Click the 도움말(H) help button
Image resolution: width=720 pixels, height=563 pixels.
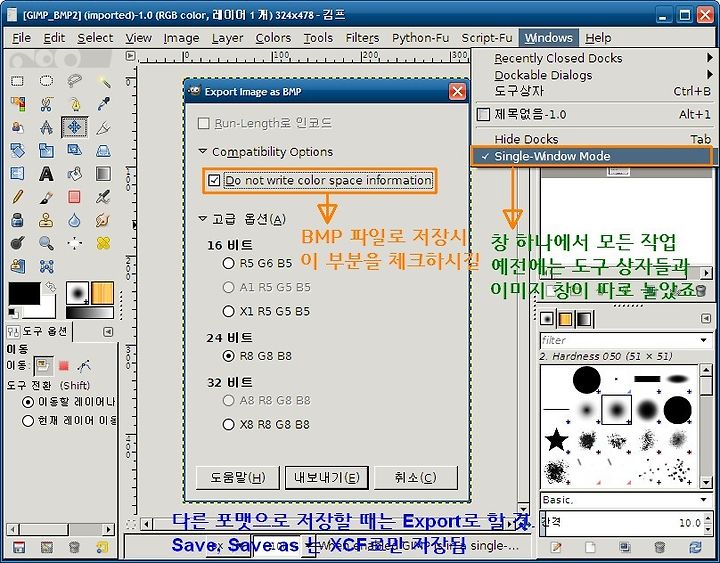click(237, 478)
